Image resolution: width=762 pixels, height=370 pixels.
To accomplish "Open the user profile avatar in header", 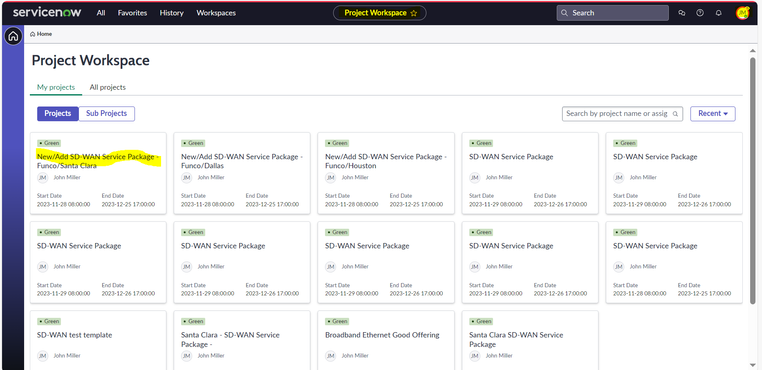I will tap(742, 13).
